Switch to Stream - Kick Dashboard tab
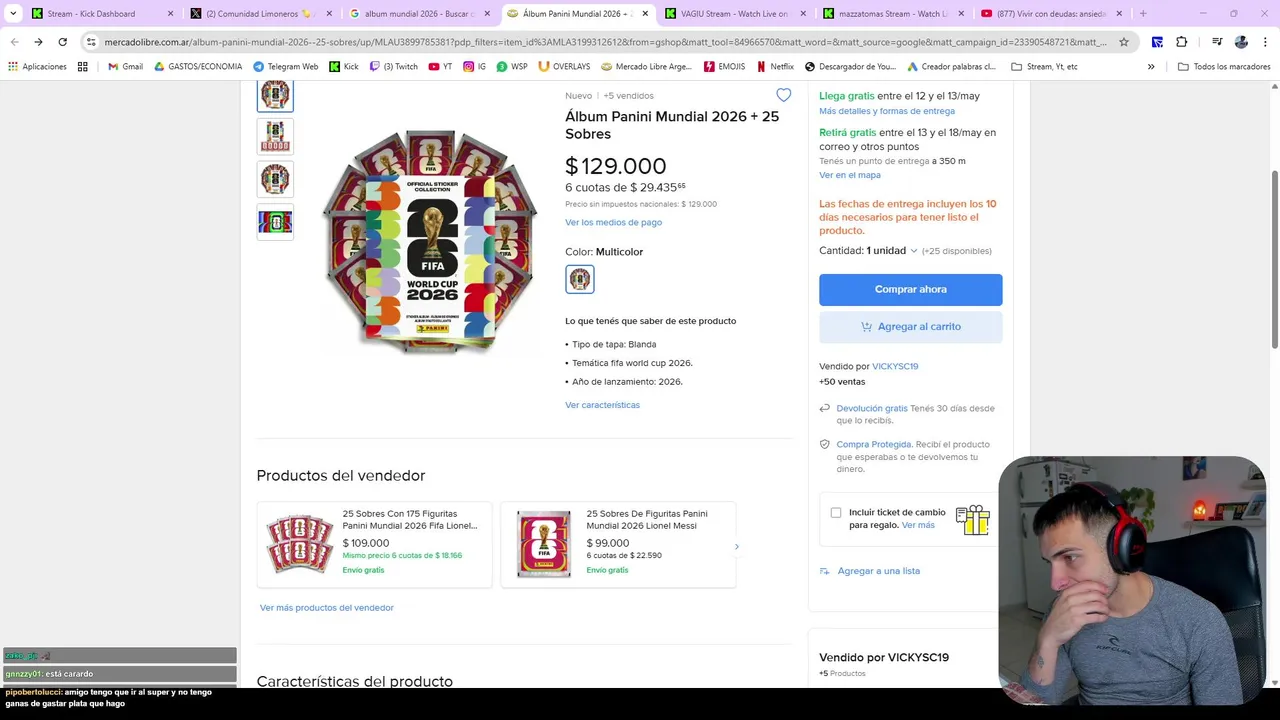 click(x=103, y=14)
